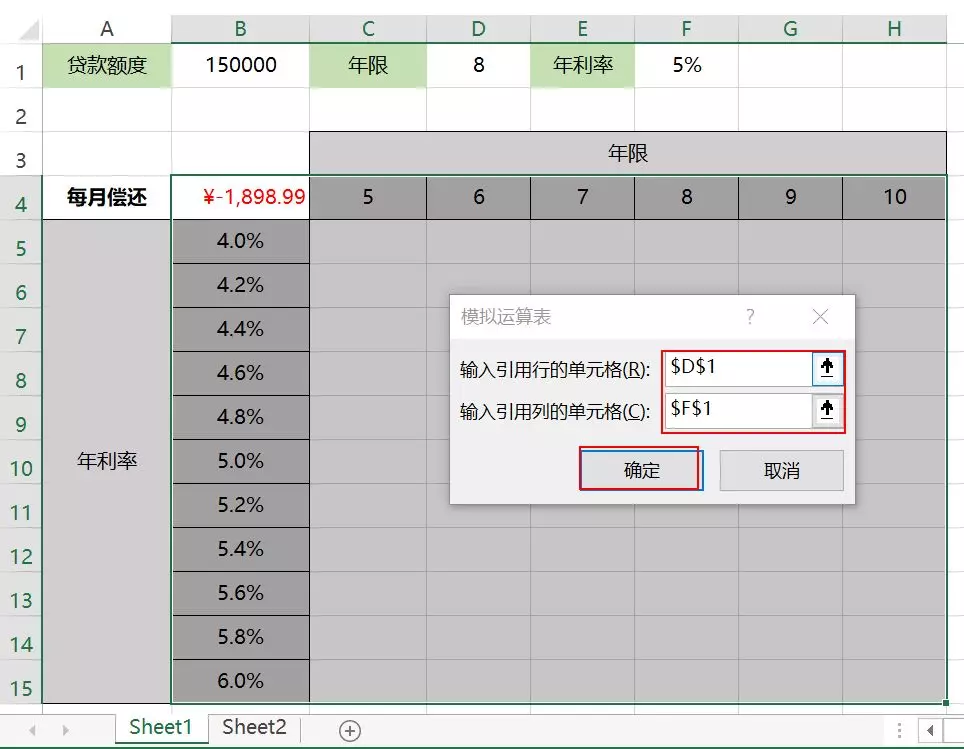The image size is (964, 749).
Task: Select the merged 年限 header in row 3
Action: (628, 153)
